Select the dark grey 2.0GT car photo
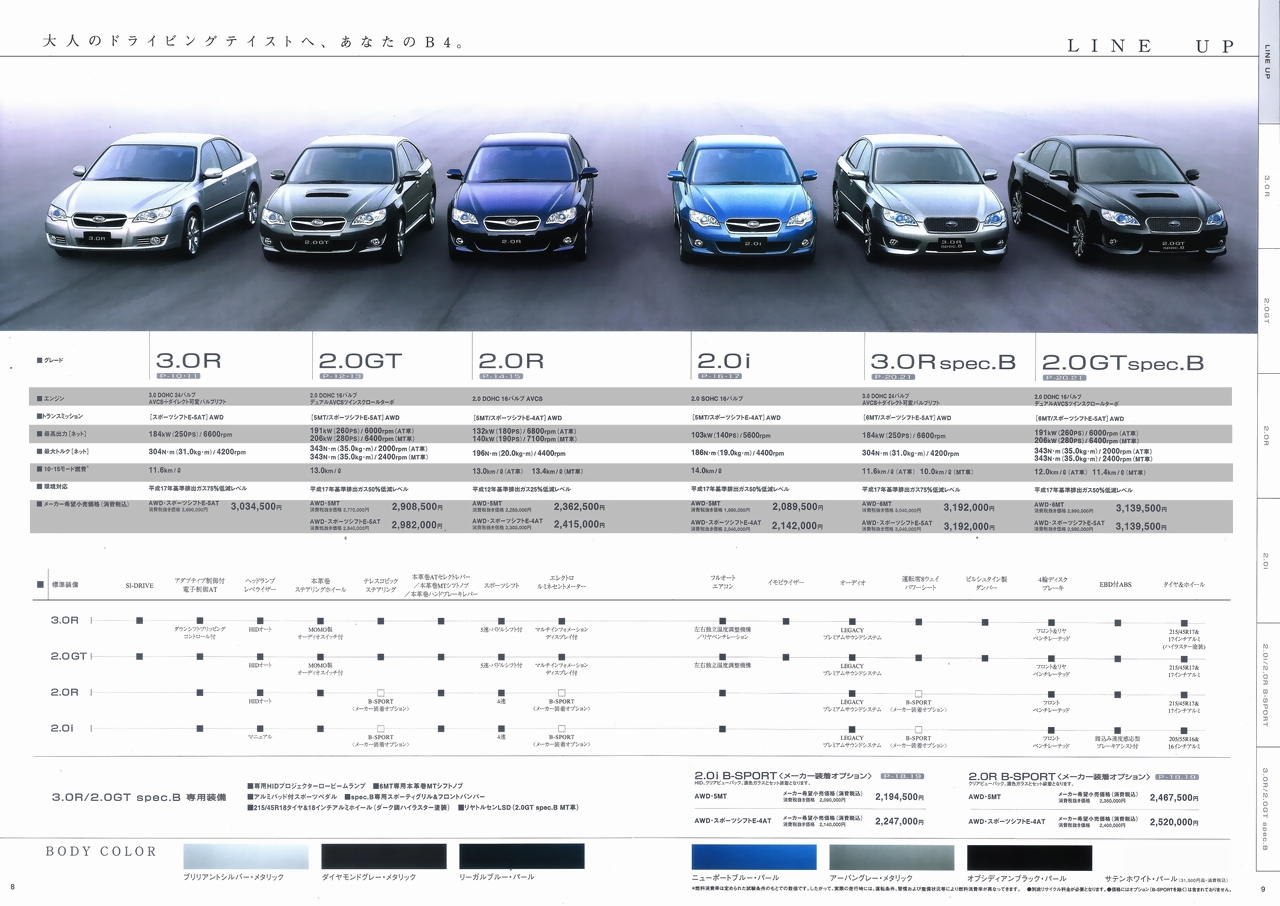The height and width of the screenshot is (906, 1280). point(349,199)
